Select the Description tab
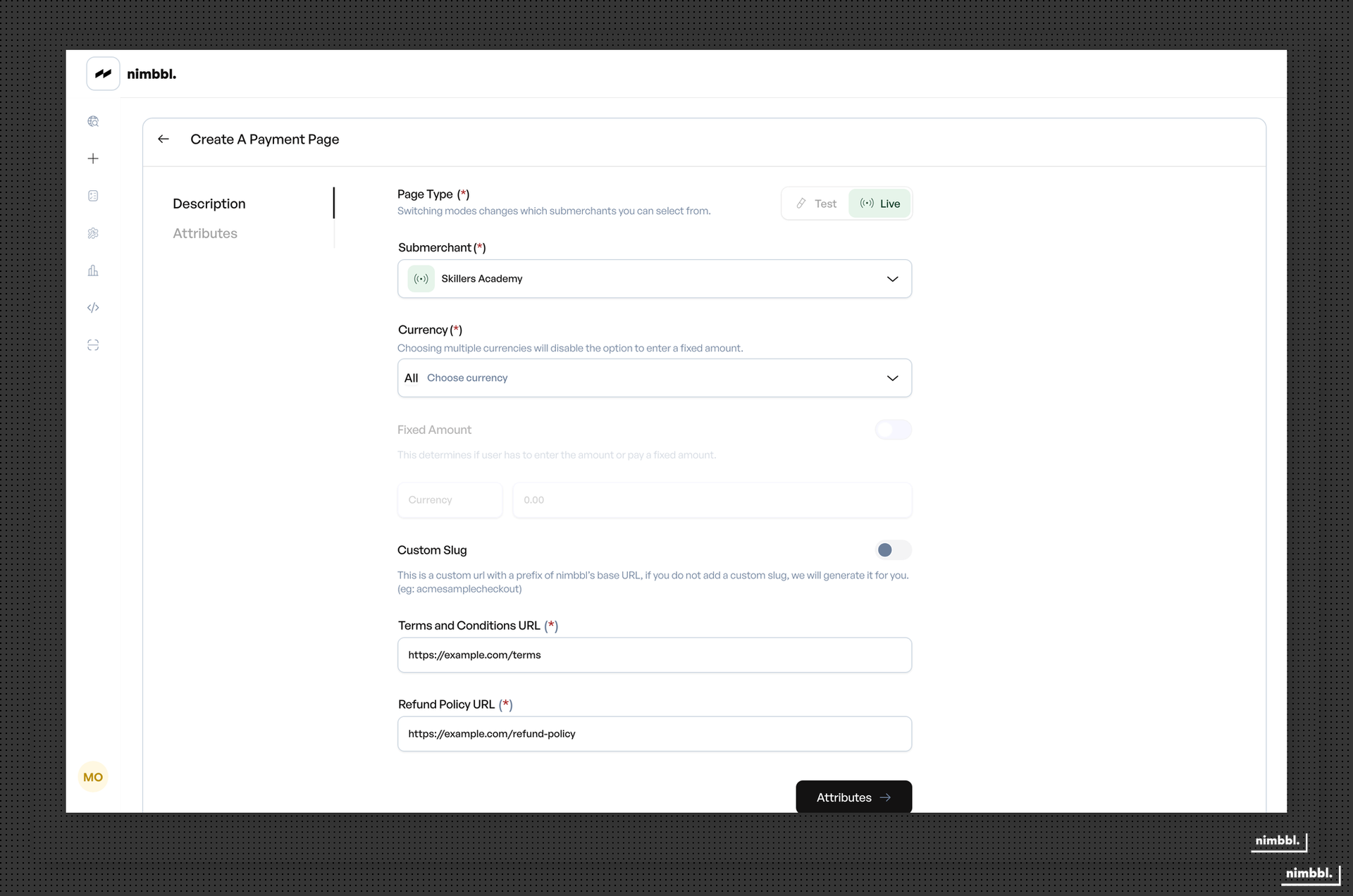 tap(209, 204)
